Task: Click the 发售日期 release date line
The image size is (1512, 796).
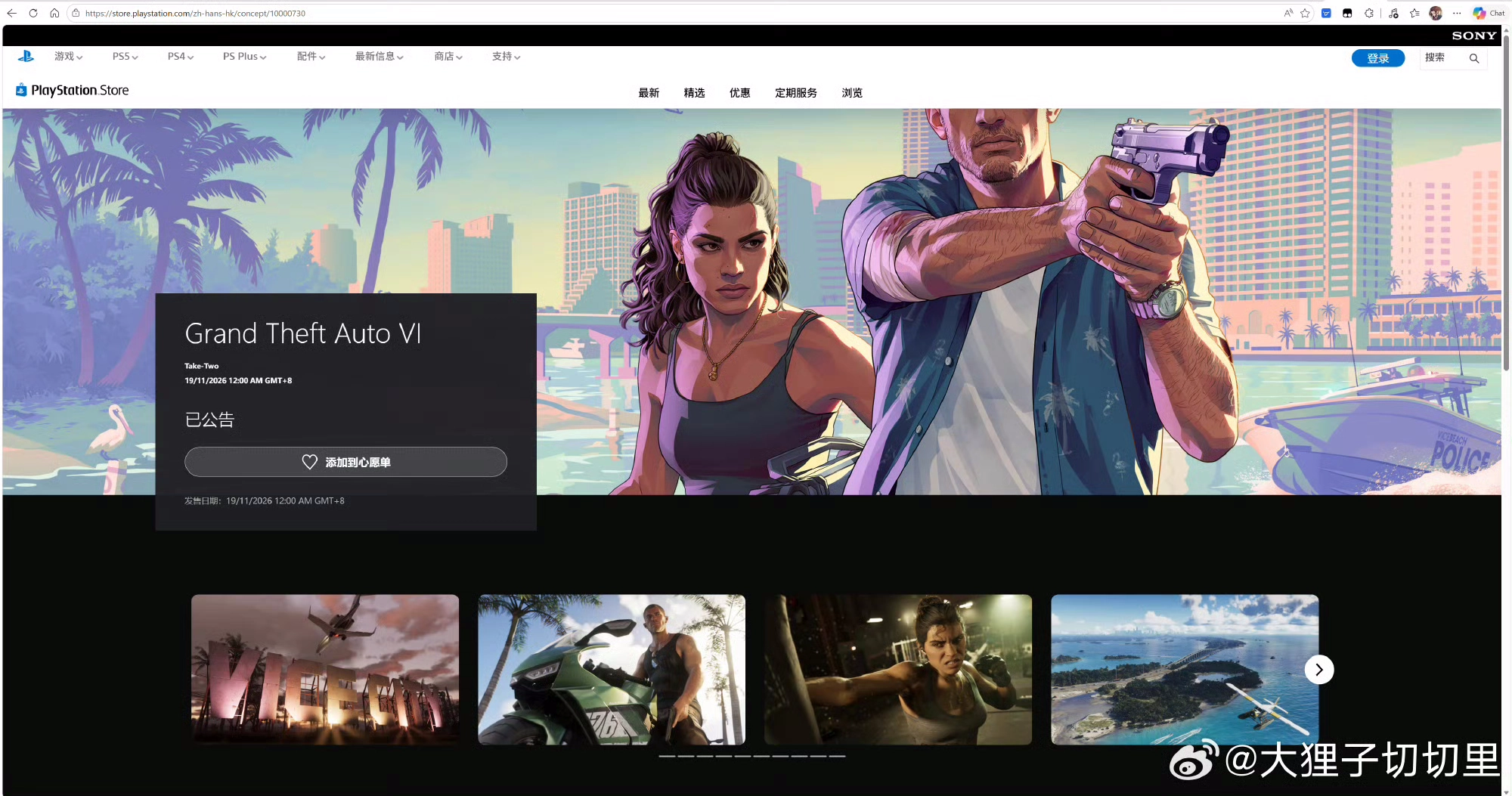Action: click(265, 501)
